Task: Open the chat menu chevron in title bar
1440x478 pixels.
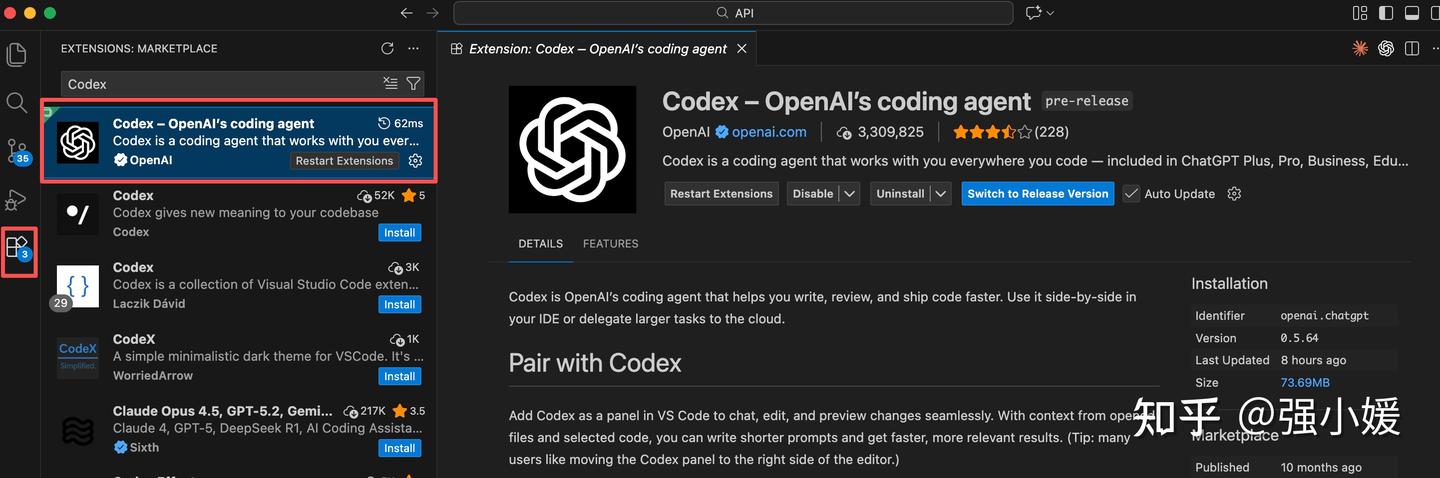Action: click(1051, 13)
